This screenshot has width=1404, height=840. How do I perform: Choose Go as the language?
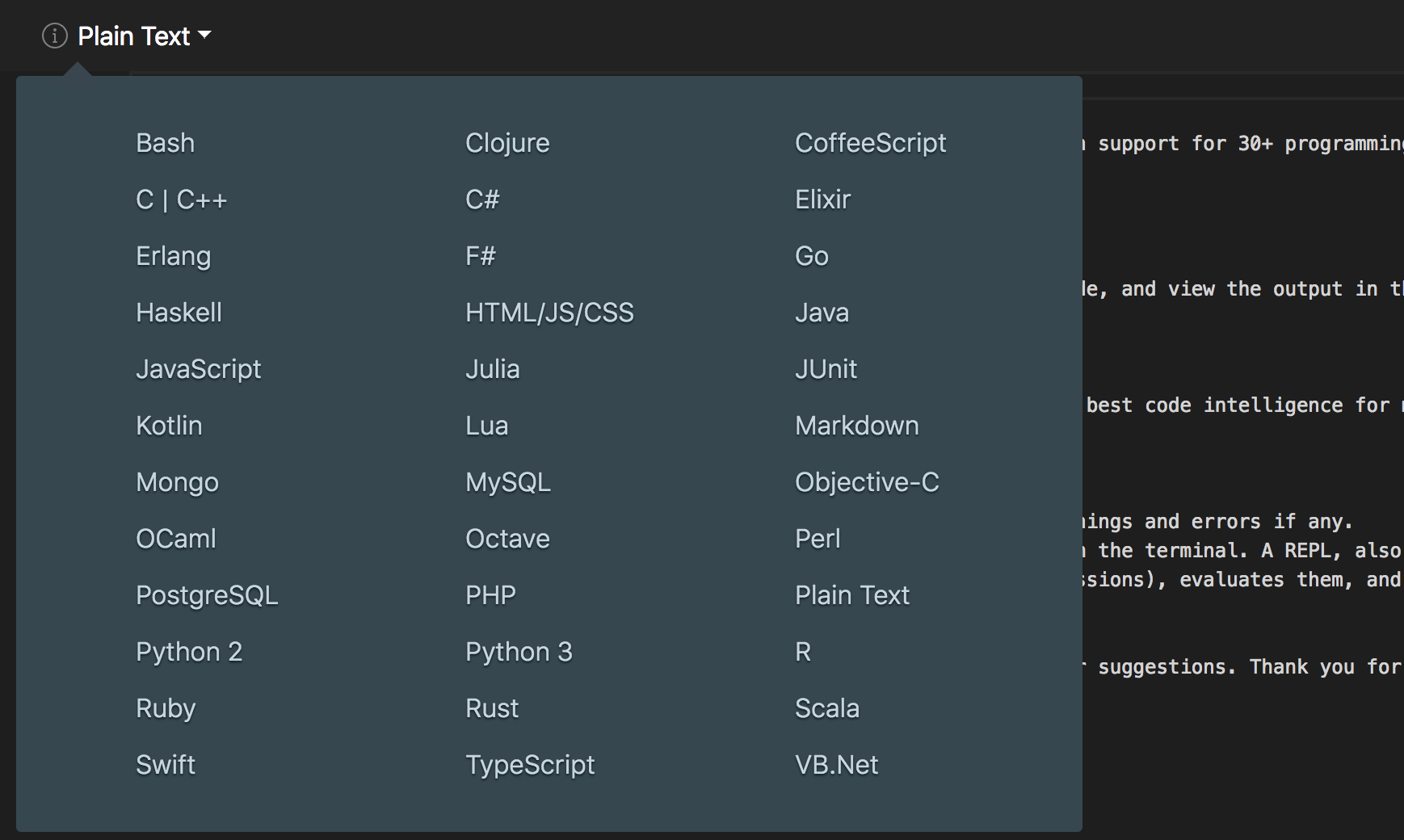click(812, 255)
